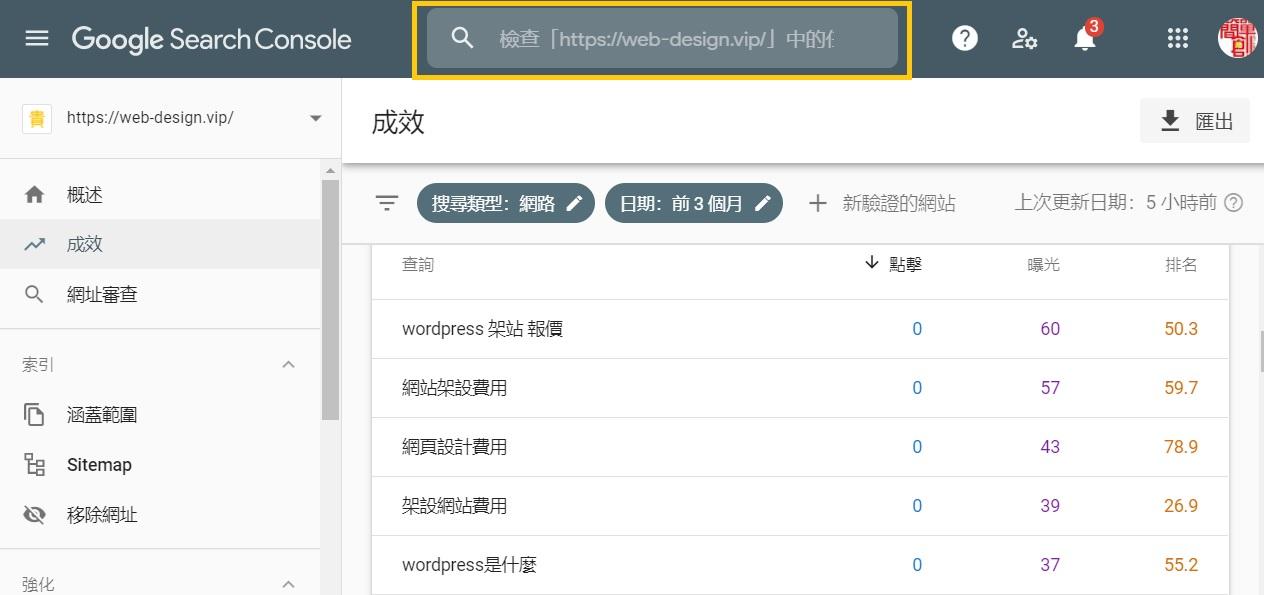Edit the 日期：前3個月 filter chip

click(694, 203)
